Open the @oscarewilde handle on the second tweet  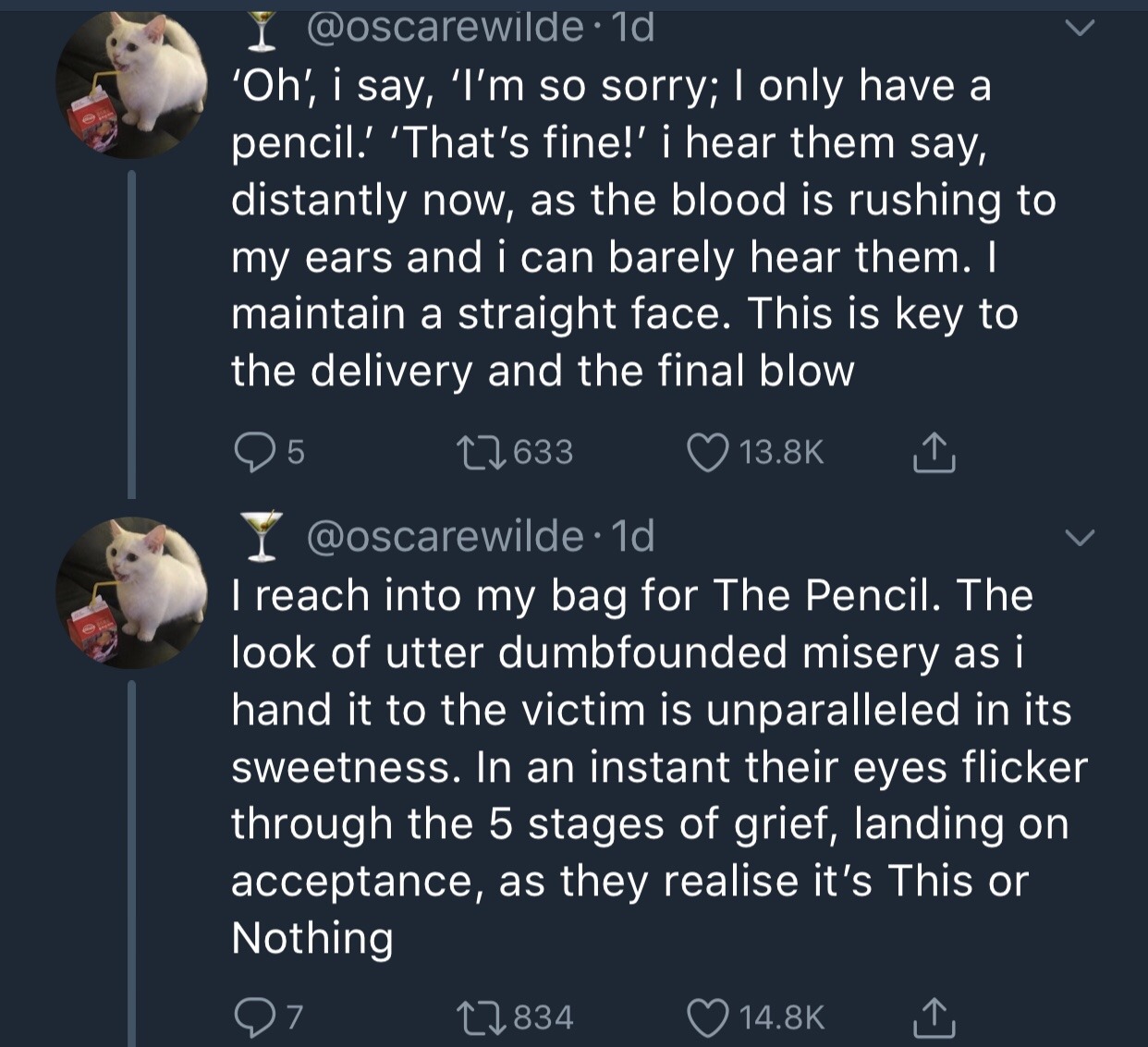coord(444,536)
